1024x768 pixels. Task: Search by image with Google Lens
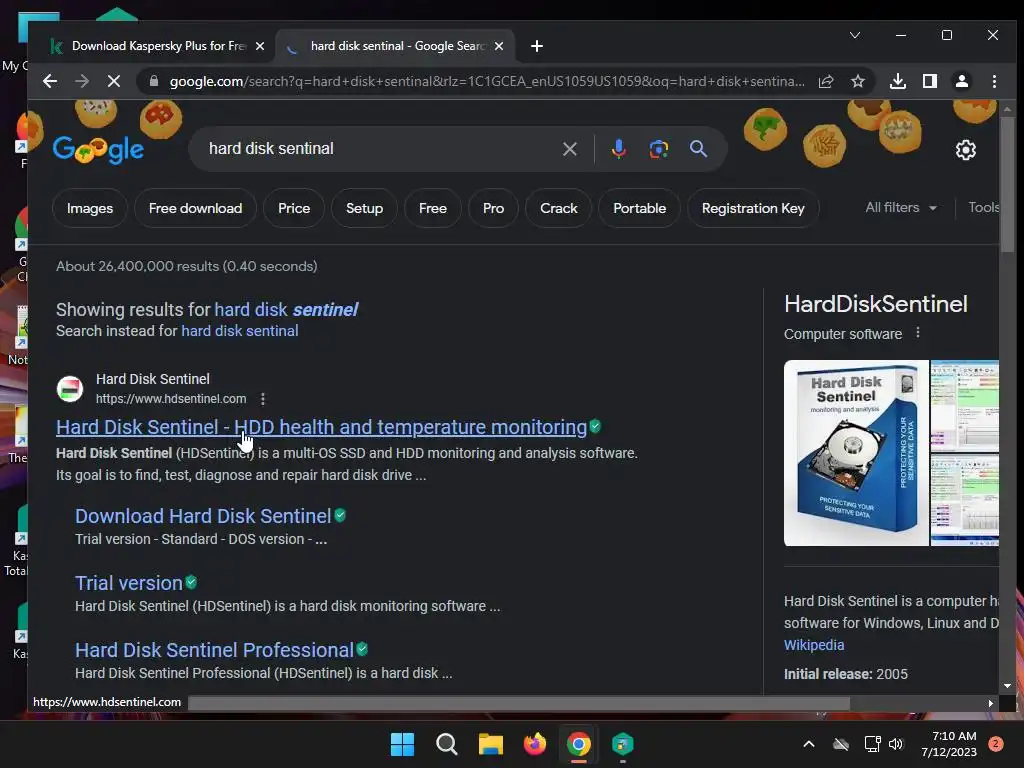(x=658, y=149)
